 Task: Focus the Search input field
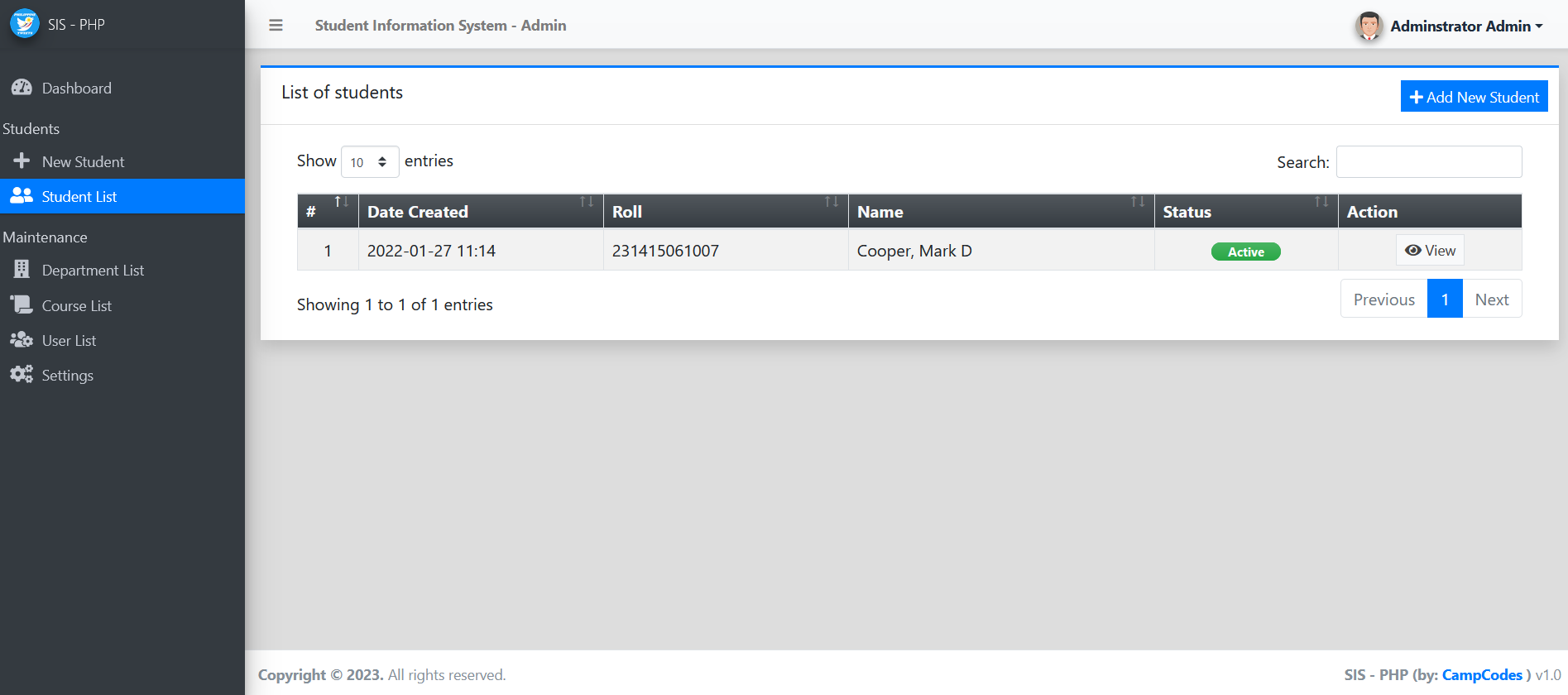1429,161
